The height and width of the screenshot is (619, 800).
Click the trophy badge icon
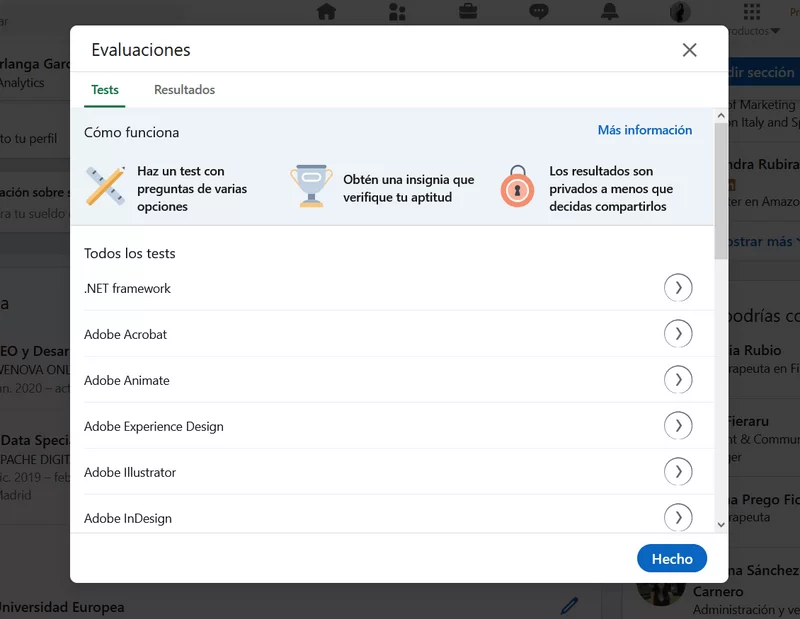click(x=311, y=186)
